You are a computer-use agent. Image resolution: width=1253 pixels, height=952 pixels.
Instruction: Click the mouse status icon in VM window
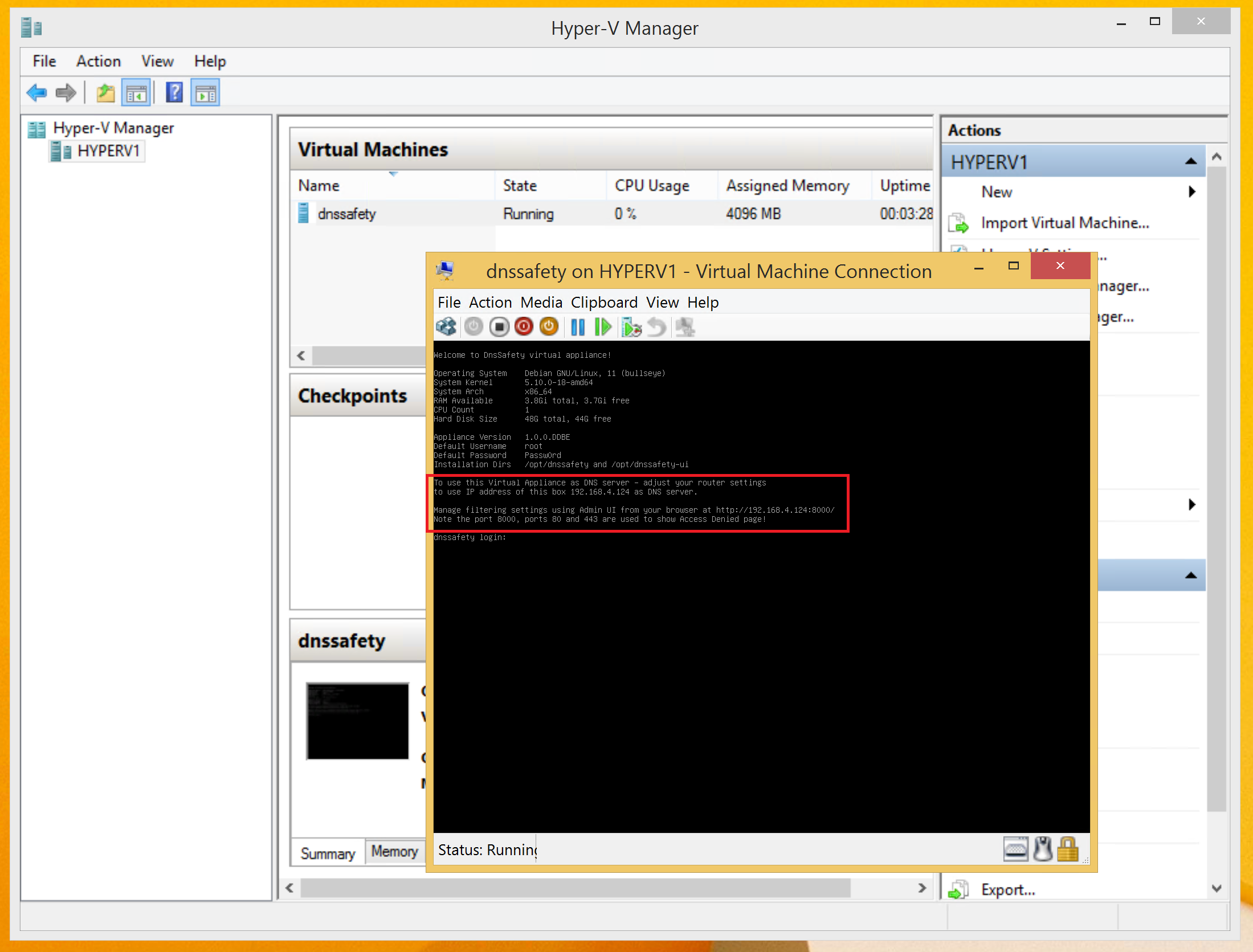point(1043,849)
